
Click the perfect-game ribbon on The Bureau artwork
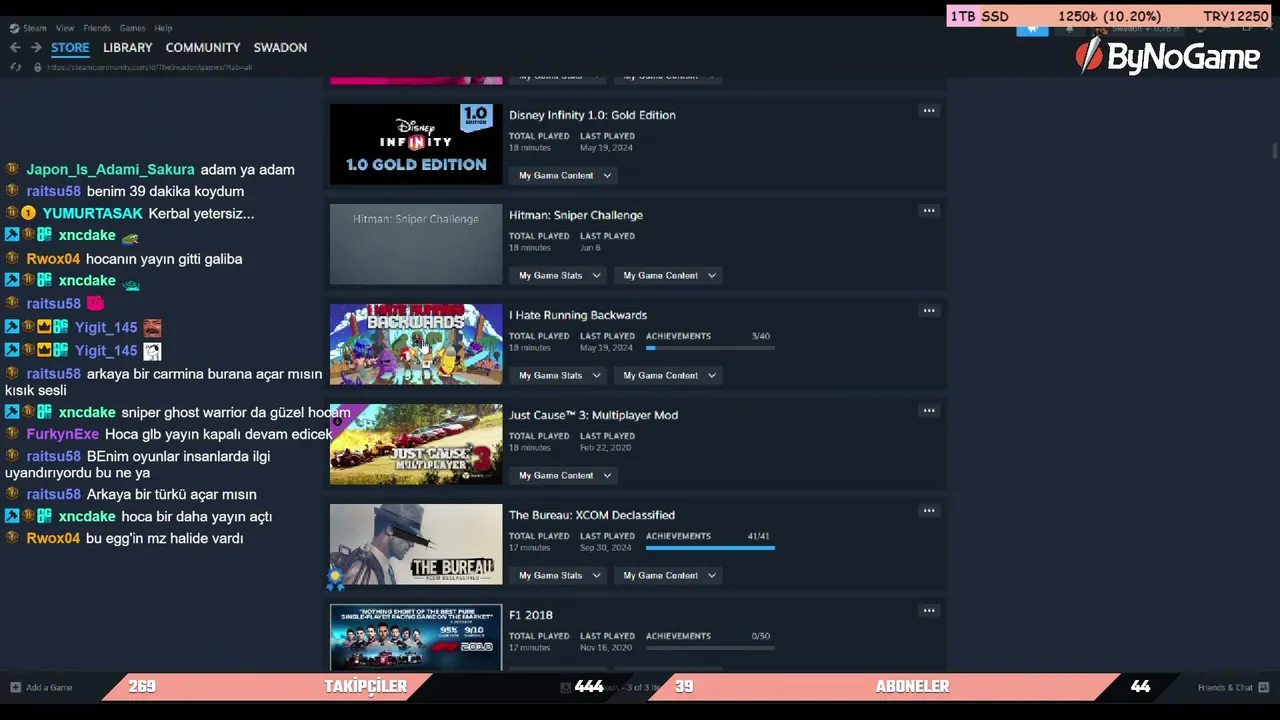336,579
